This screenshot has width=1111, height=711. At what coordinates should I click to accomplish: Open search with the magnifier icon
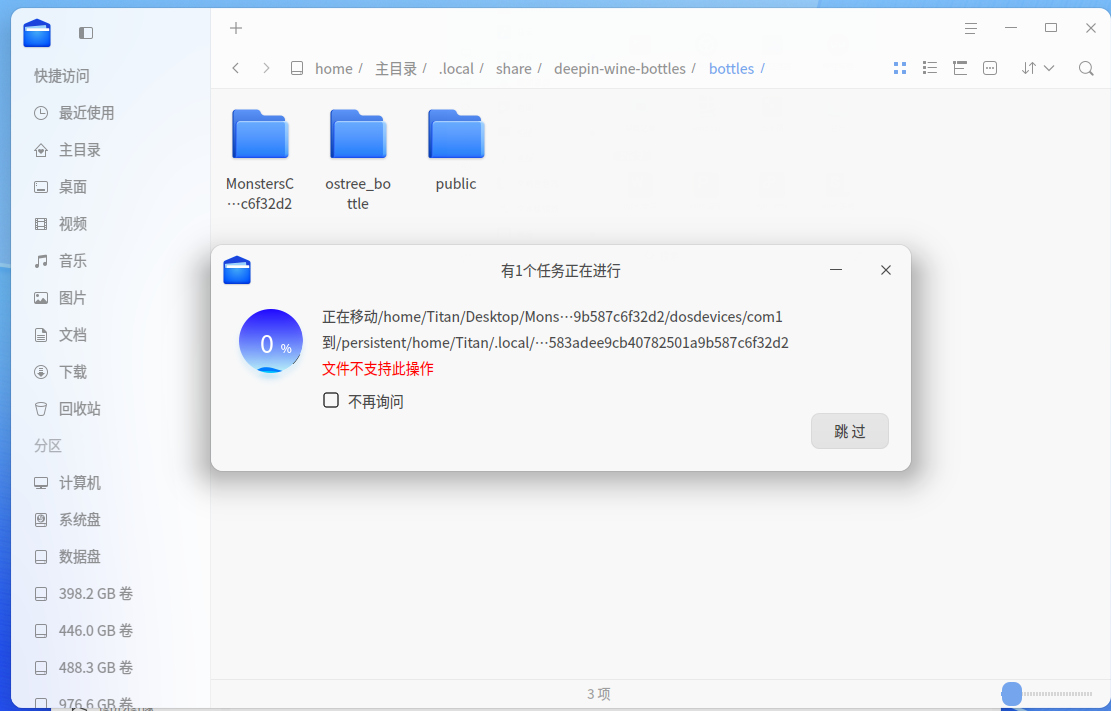click(x=1085, y=68)
